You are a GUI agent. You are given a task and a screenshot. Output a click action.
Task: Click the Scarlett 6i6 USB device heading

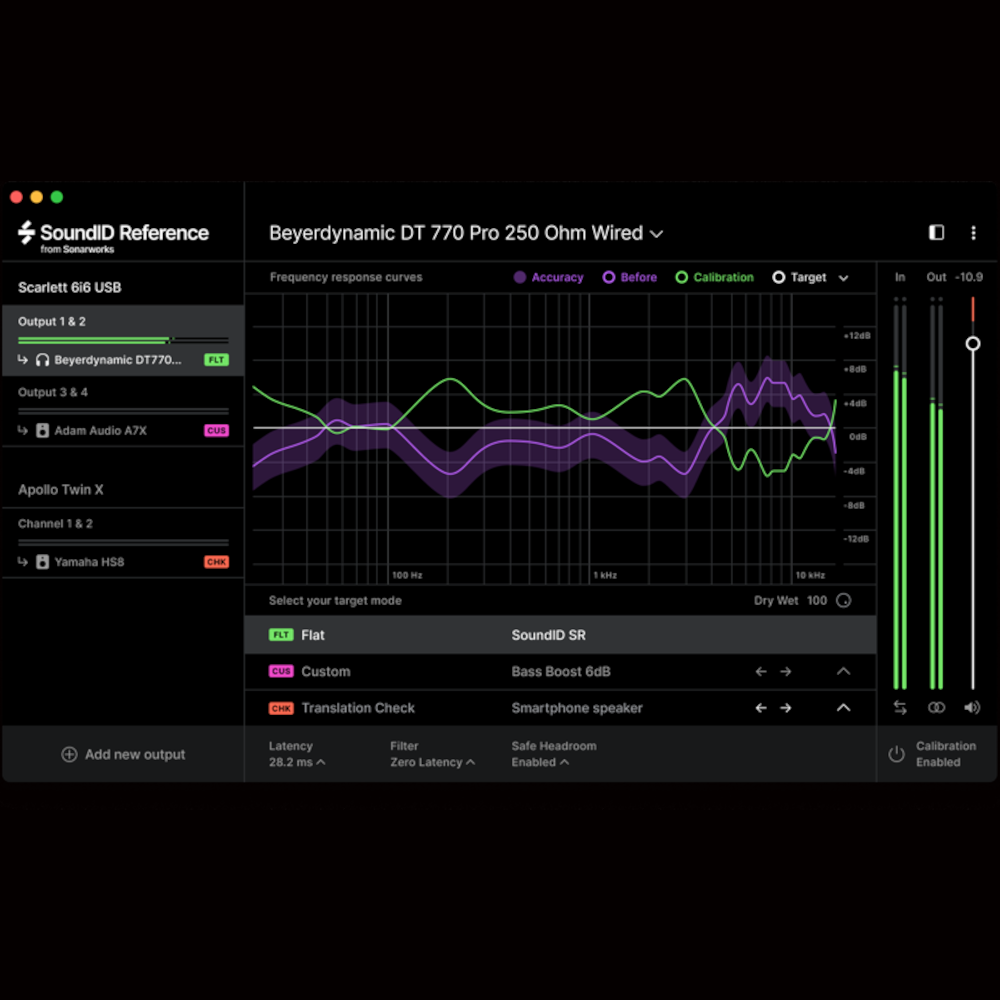click(70, 288)
